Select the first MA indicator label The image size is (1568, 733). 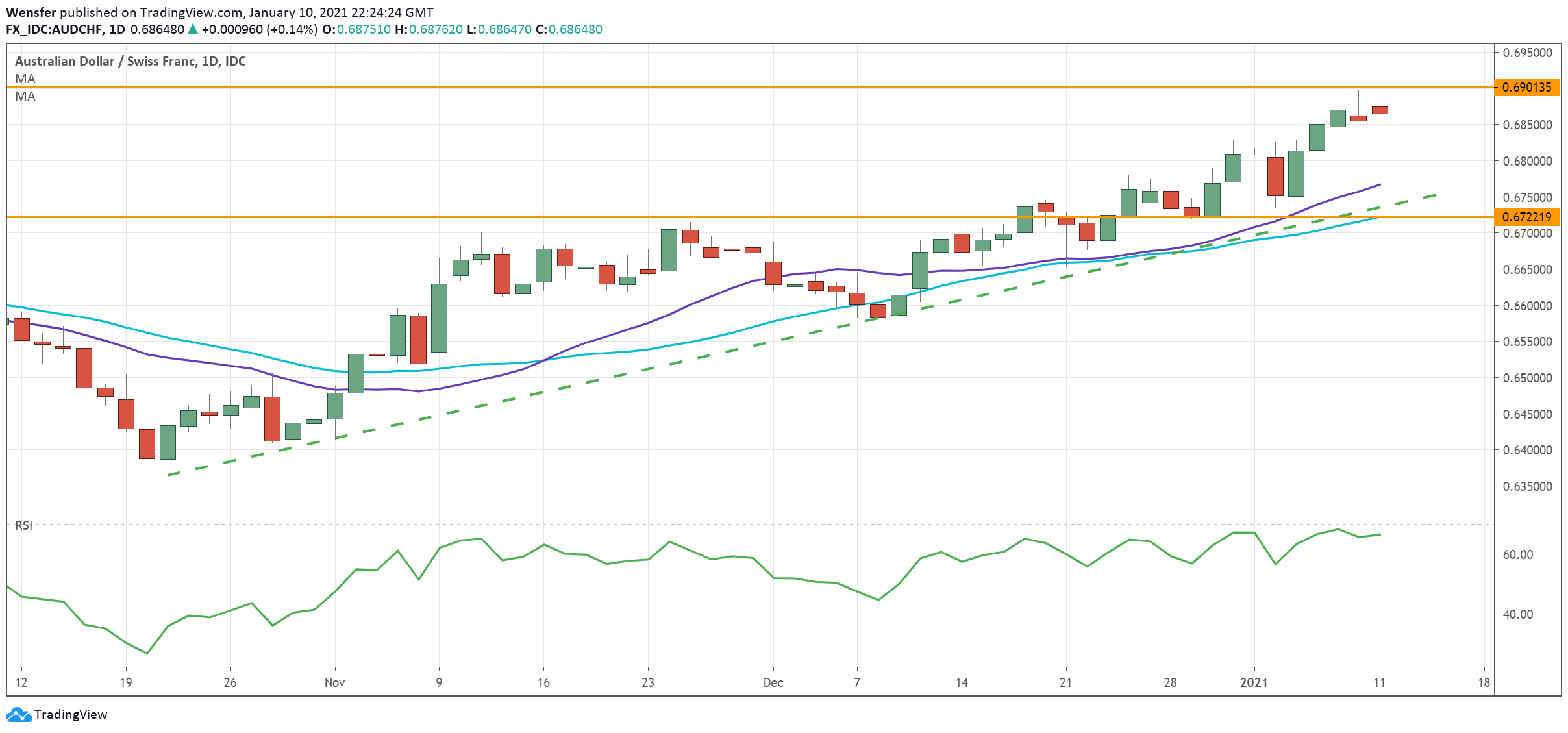click(25, 79)
